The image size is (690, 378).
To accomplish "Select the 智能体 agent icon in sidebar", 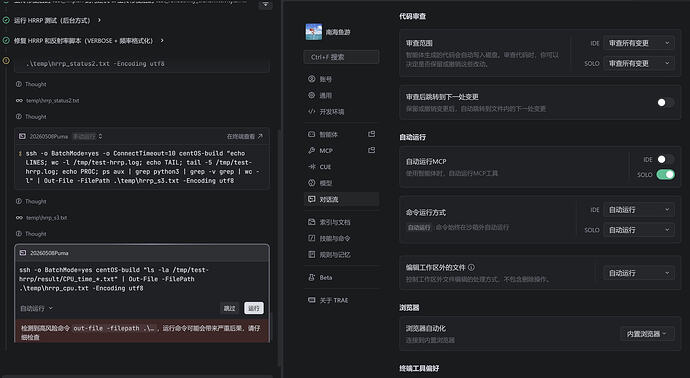I will click(312, 134).
